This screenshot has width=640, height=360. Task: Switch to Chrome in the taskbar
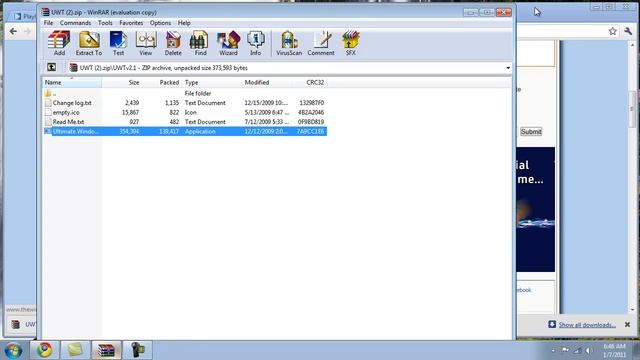tap(44, 350)
